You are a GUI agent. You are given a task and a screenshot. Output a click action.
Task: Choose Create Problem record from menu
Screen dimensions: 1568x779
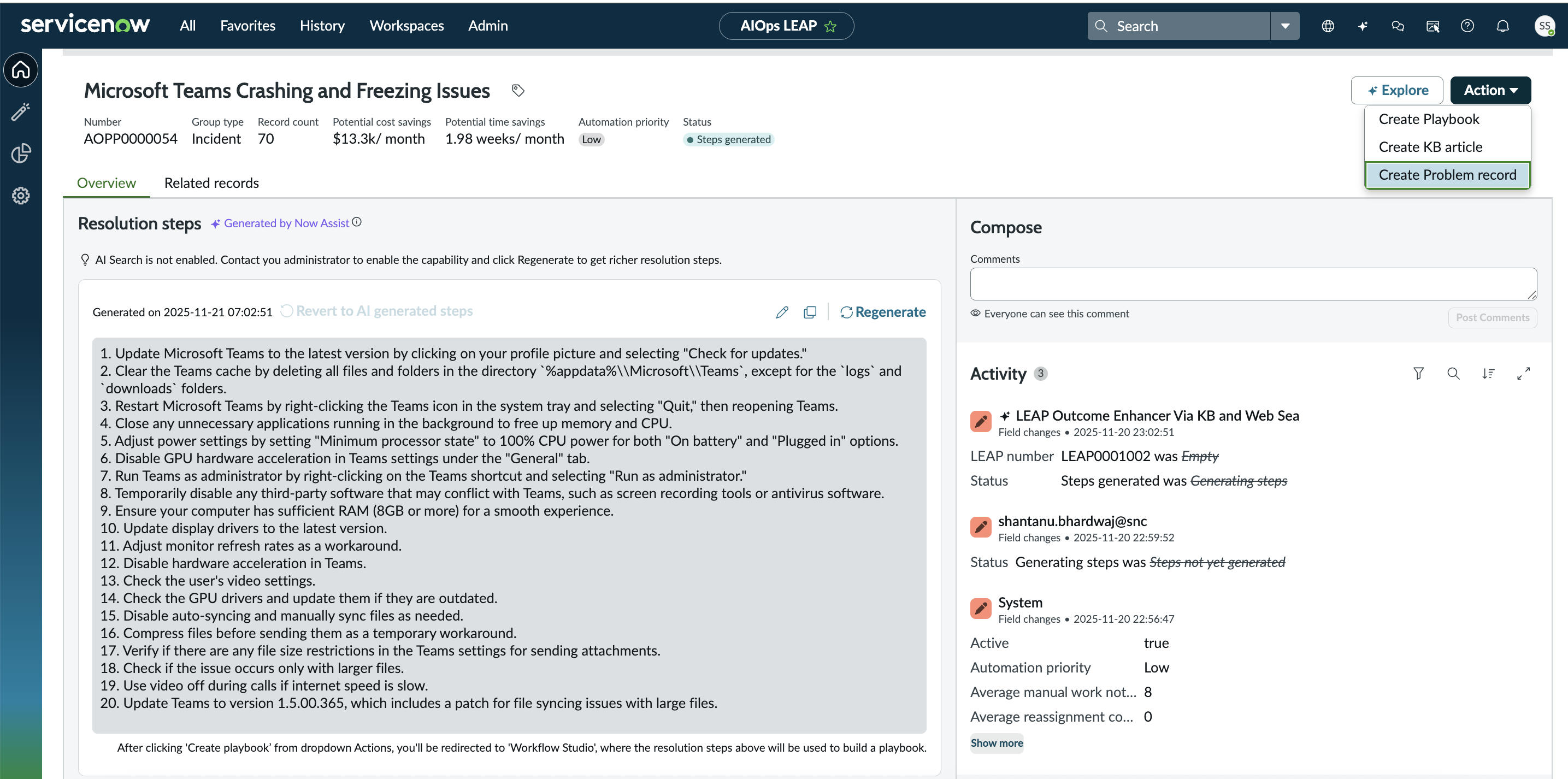1447,175
